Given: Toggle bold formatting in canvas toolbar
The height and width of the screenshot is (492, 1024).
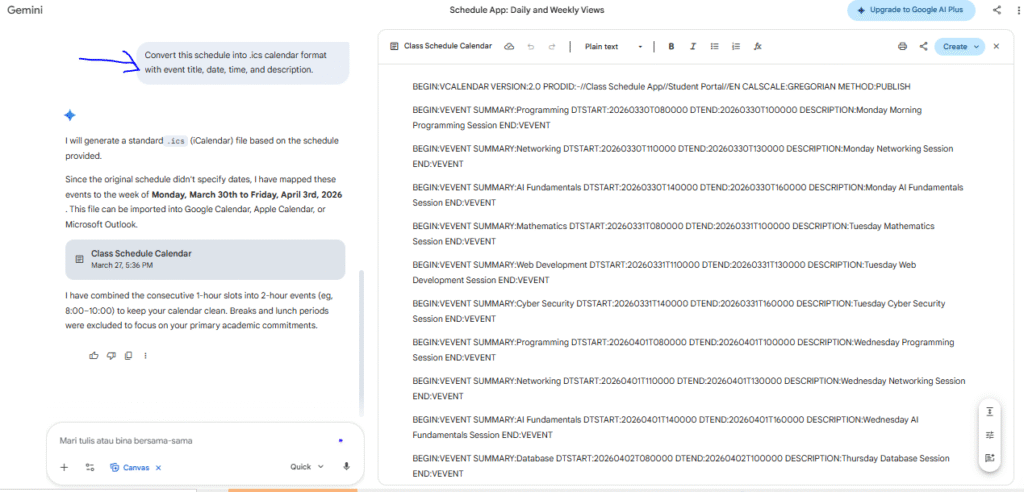Looking at the screenshot, I should 671,46.
